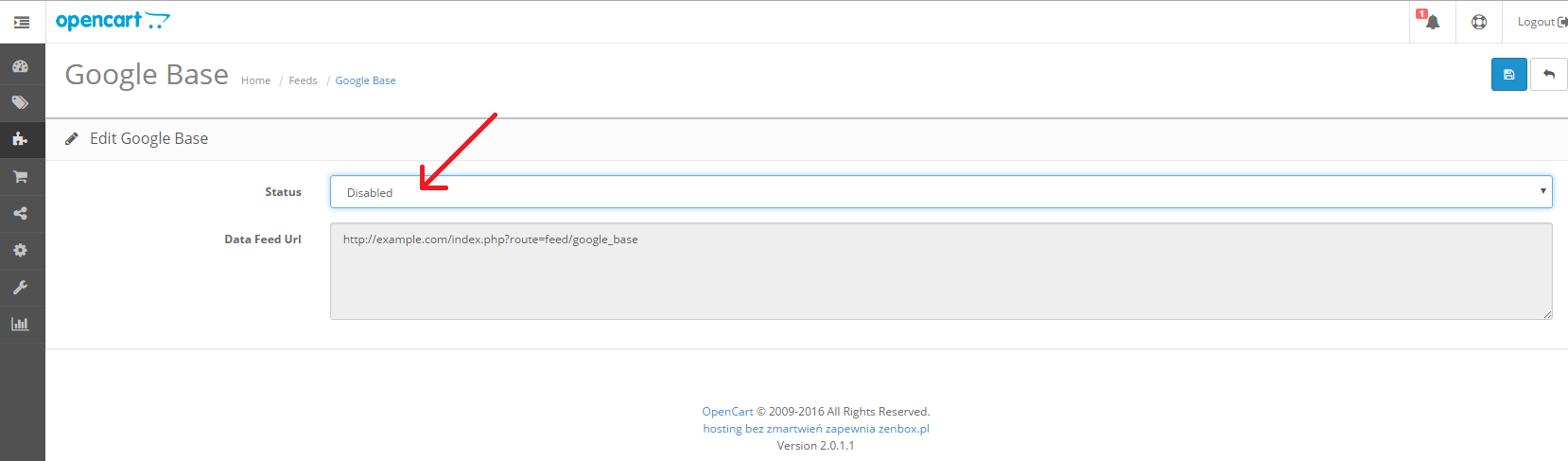Click the Edit Google Base pencil icon
This screenshot has height=461, width=1568.
[x=71, y=139]
